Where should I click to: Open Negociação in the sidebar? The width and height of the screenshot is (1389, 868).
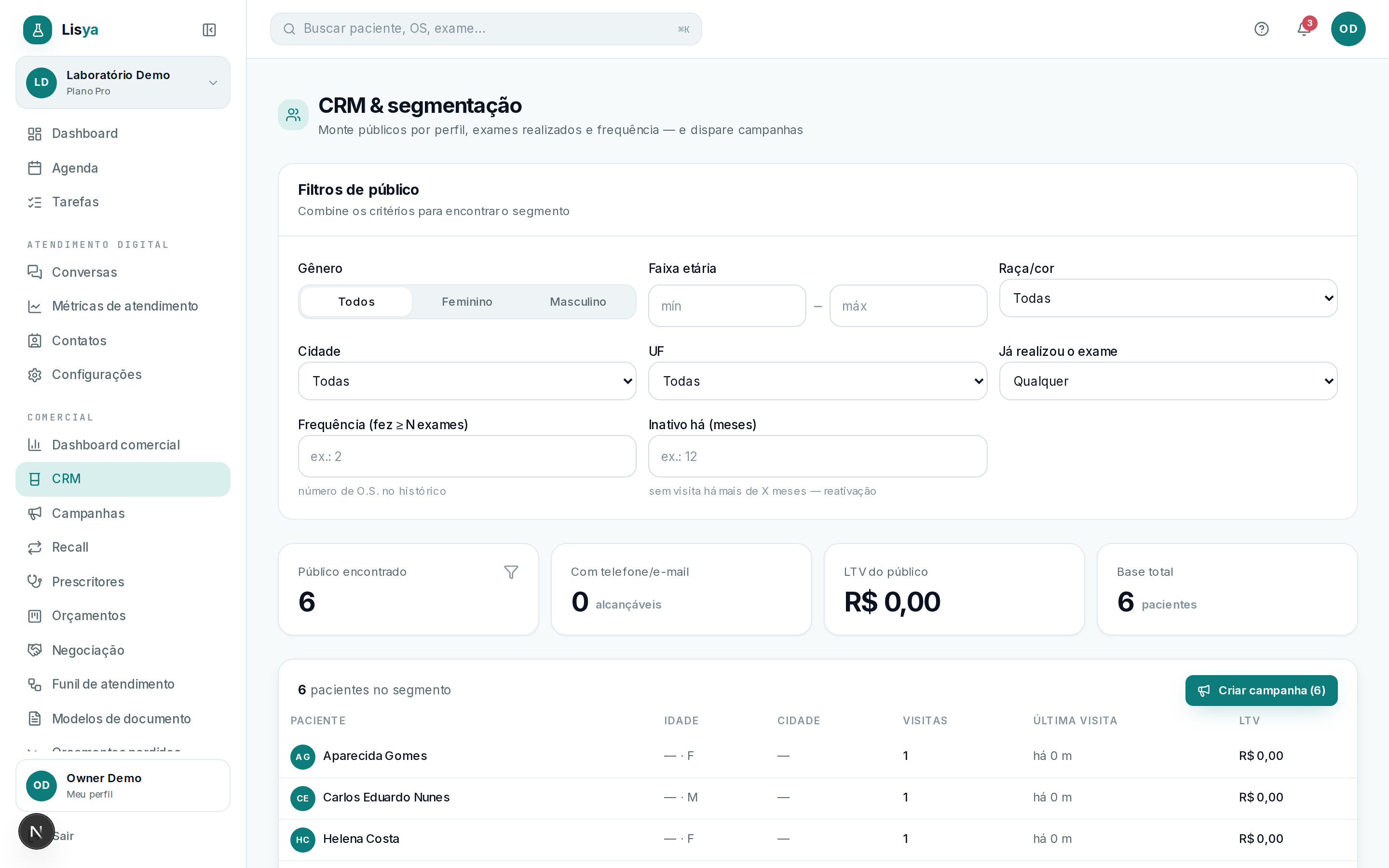pyautogui.click(x=123, y=650)
